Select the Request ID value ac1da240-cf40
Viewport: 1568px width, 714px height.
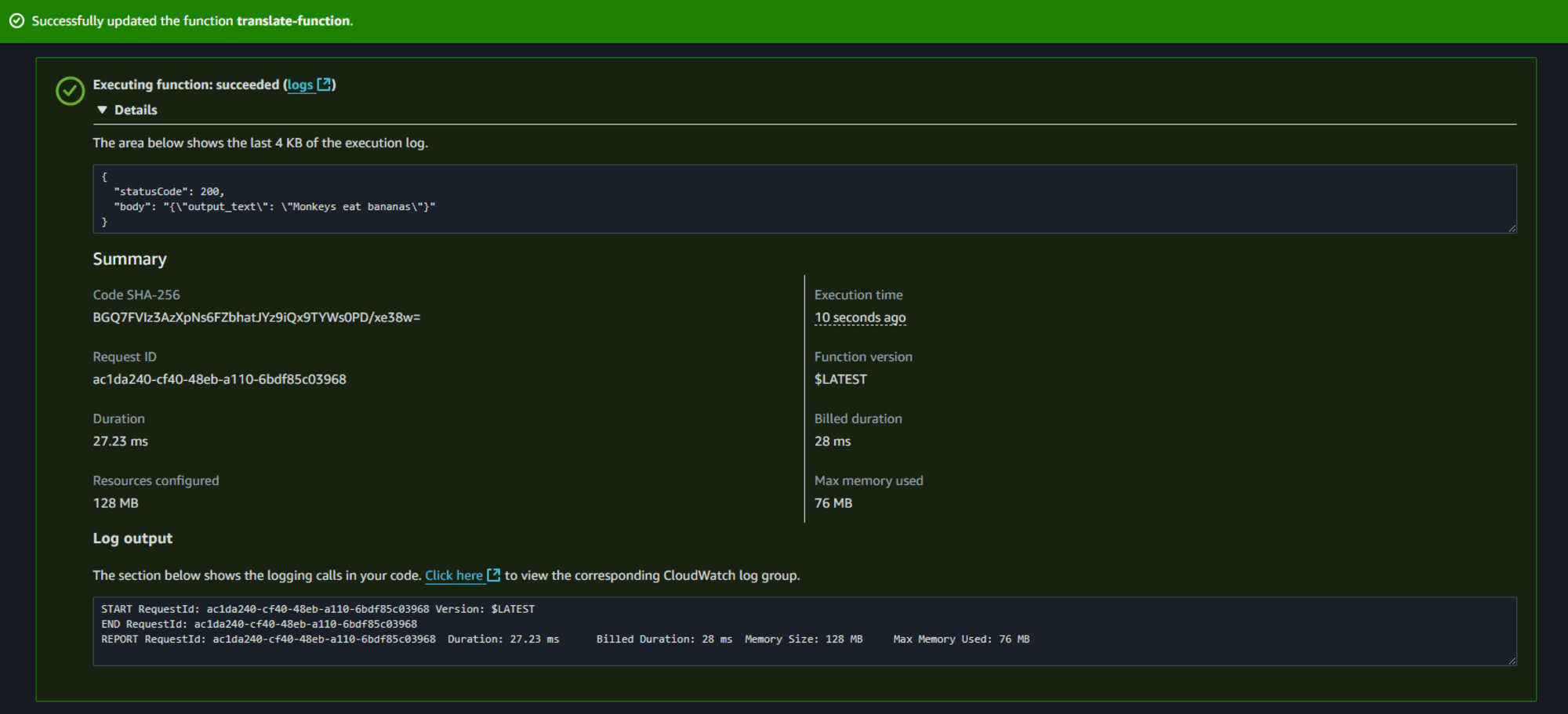[x=220, y=379]
